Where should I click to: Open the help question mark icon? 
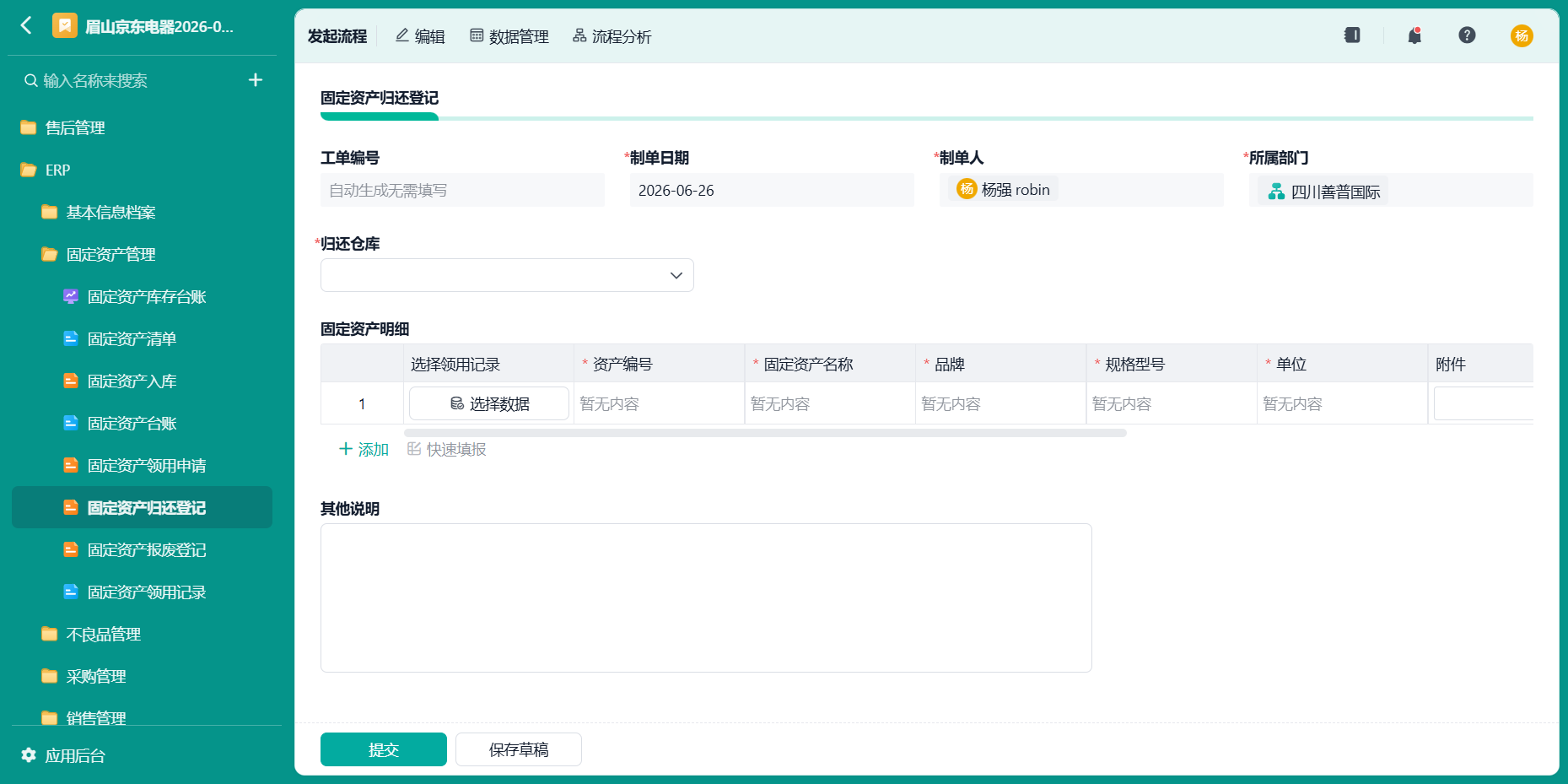click(x=1467, y=35)
